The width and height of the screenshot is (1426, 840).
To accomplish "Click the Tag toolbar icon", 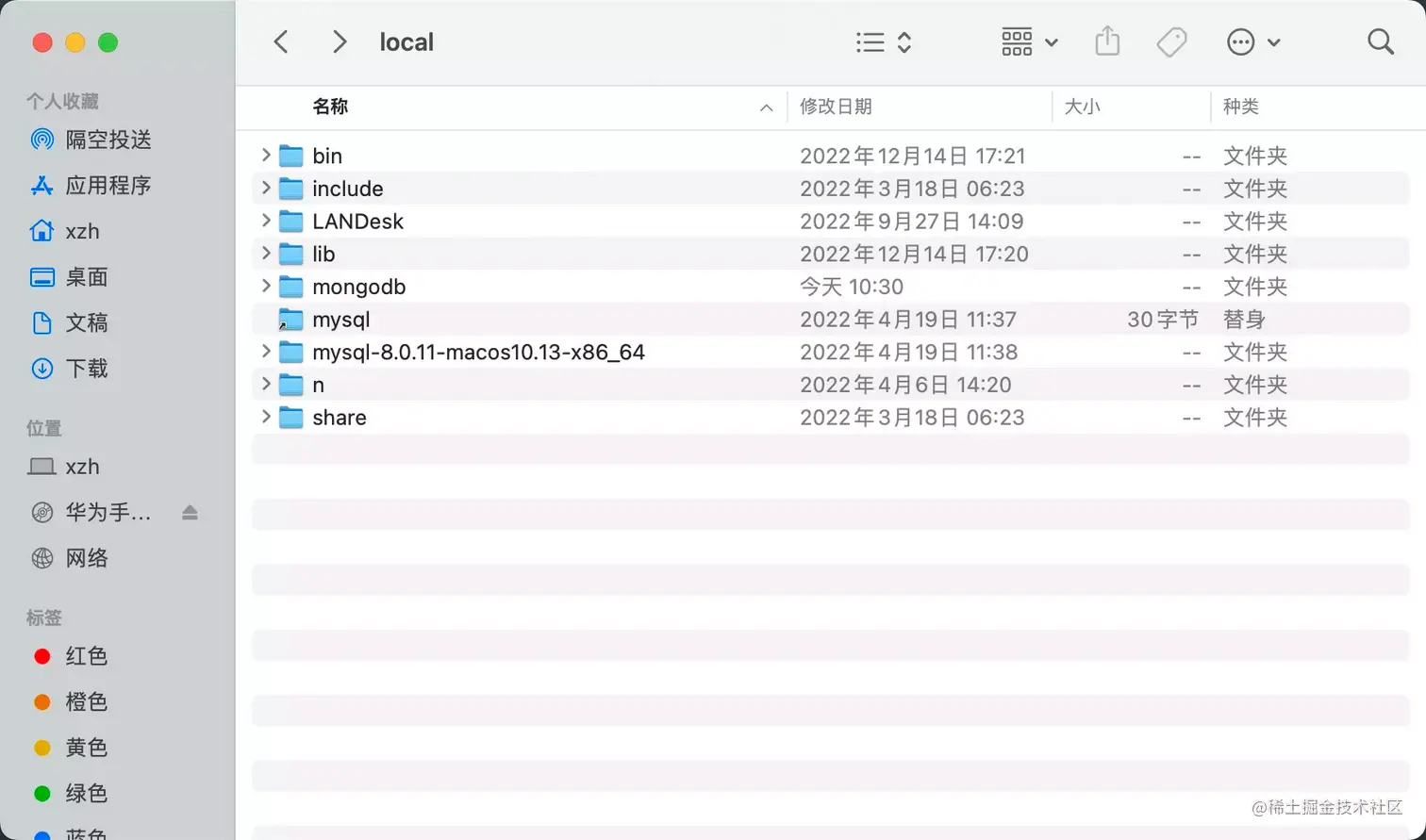I will click(1171, 41).
